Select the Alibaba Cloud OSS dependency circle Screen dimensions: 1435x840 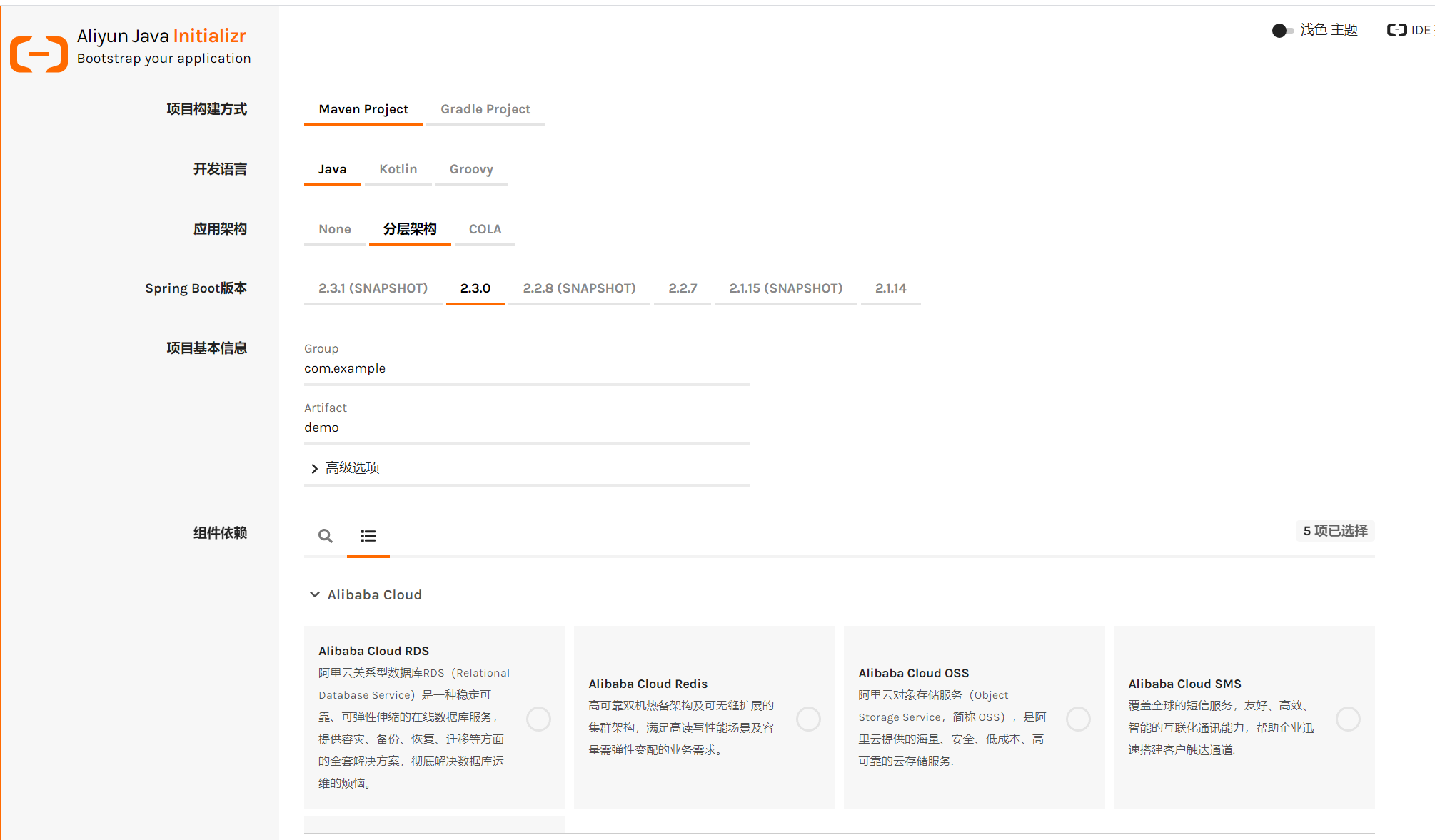(1078, 719)
